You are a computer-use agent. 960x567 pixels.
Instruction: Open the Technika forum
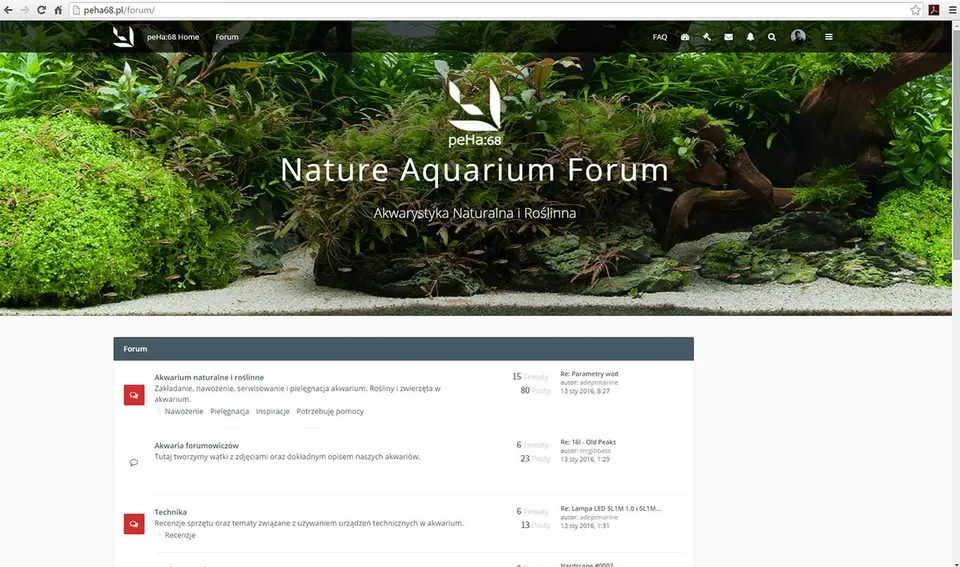(x=170, y=512)
